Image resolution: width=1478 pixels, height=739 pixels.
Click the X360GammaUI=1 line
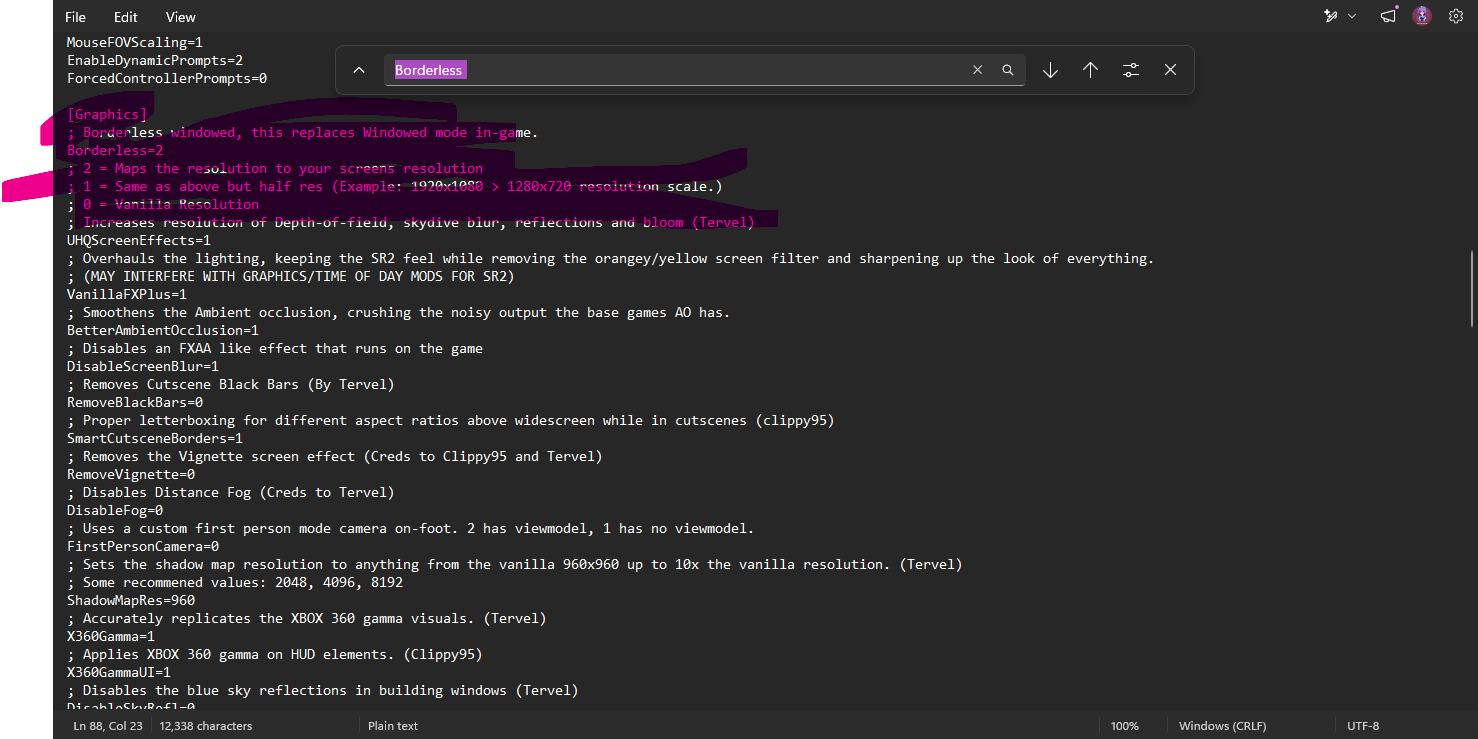[x=119, y=672]
